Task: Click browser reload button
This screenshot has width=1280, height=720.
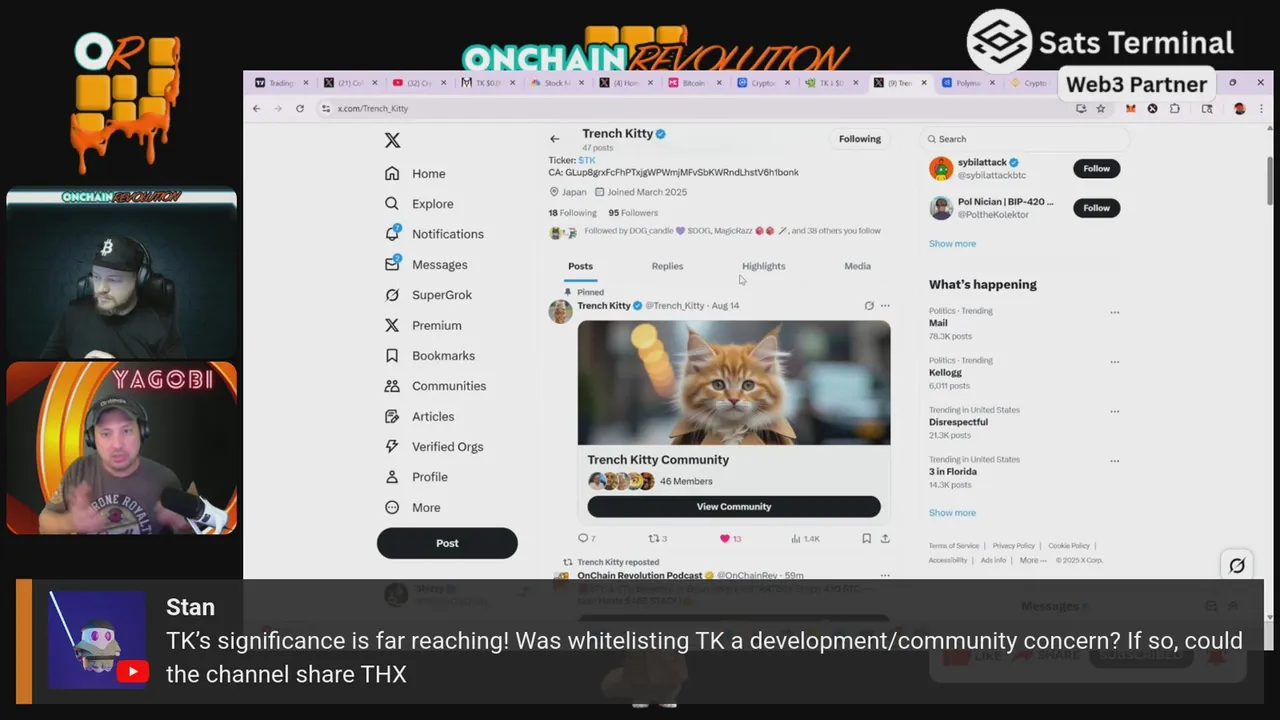Action: point(299,108)
